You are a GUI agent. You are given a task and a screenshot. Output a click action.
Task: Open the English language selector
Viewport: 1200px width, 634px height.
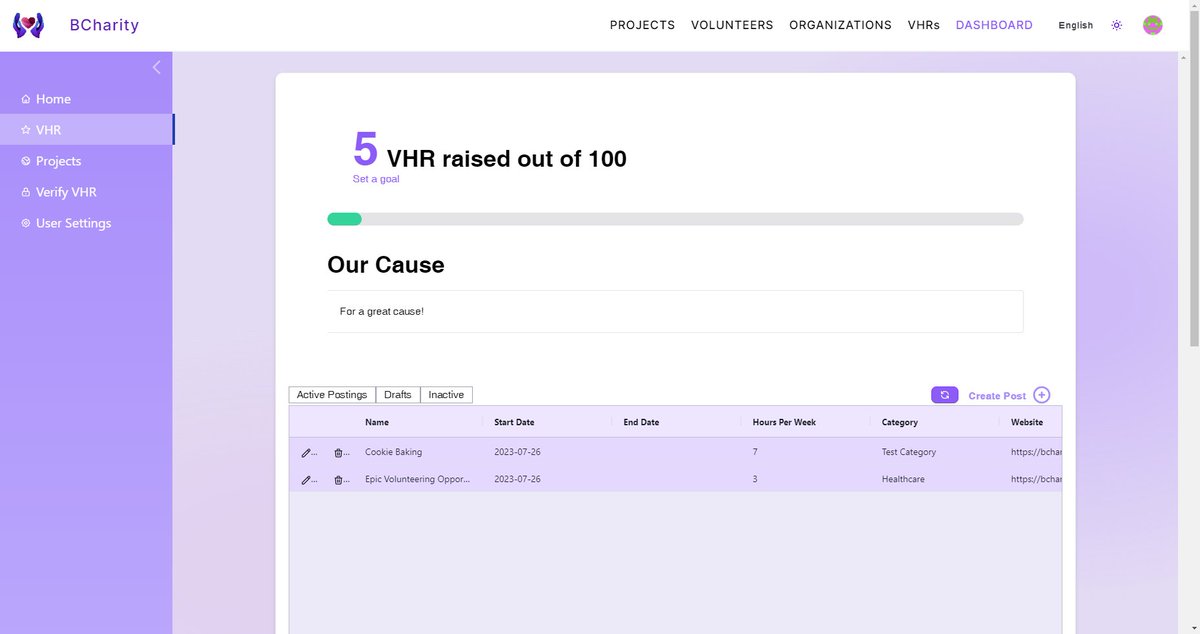[1076, 25]
